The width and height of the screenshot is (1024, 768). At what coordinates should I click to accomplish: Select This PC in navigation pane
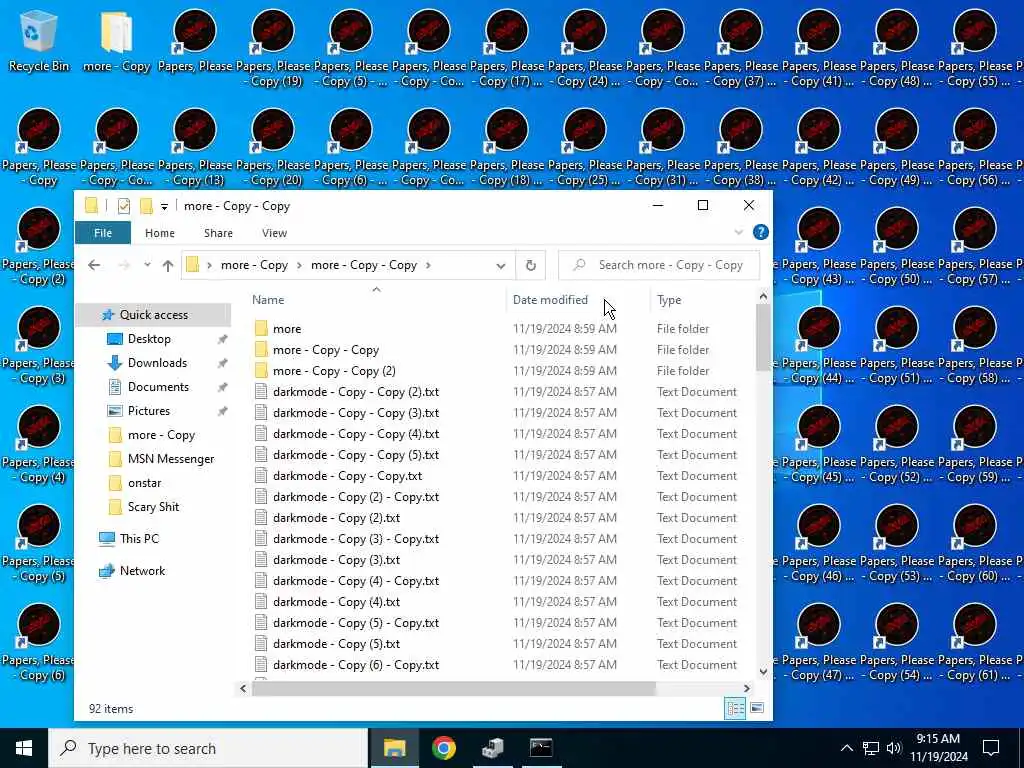[138, 539]
